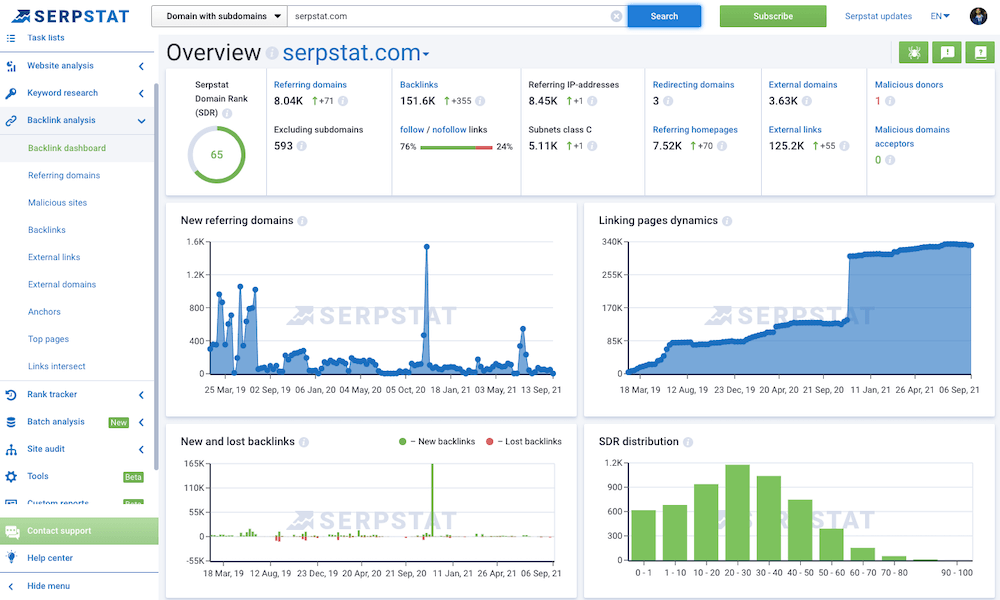Click info icon next to Linking pages dynamics

point(727,221)
